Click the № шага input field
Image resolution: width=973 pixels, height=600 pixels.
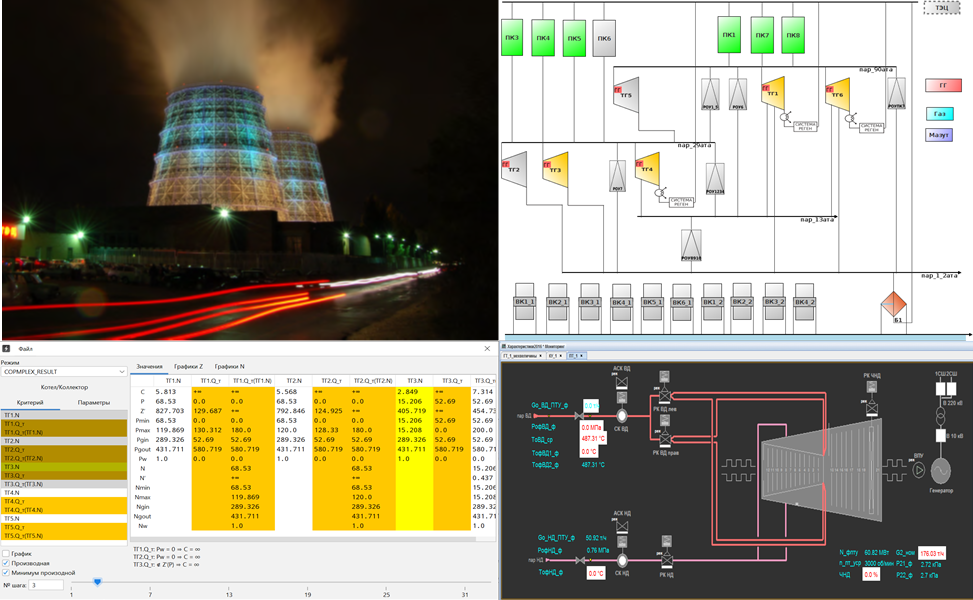point(46,585)
